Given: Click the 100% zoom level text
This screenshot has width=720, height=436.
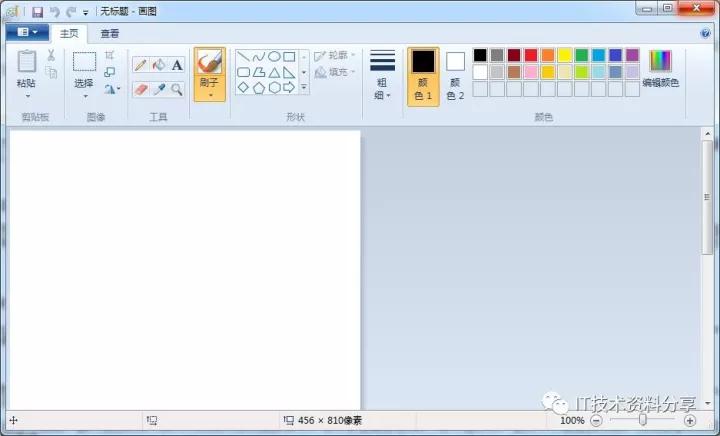Looking at the screenshot, I should point(572,420).
